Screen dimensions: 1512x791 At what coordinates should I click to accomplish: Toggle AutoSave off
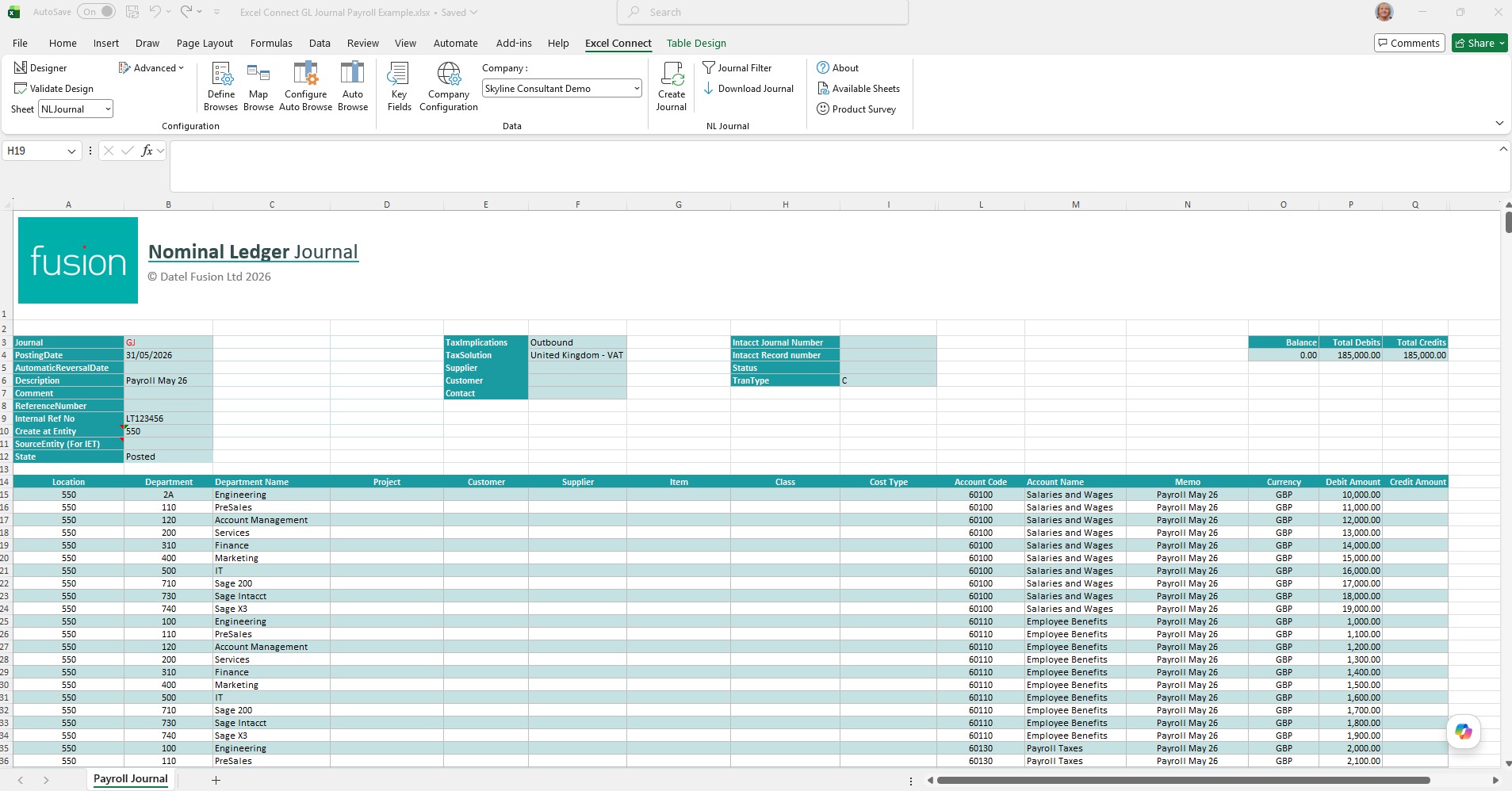pos(97,12)
